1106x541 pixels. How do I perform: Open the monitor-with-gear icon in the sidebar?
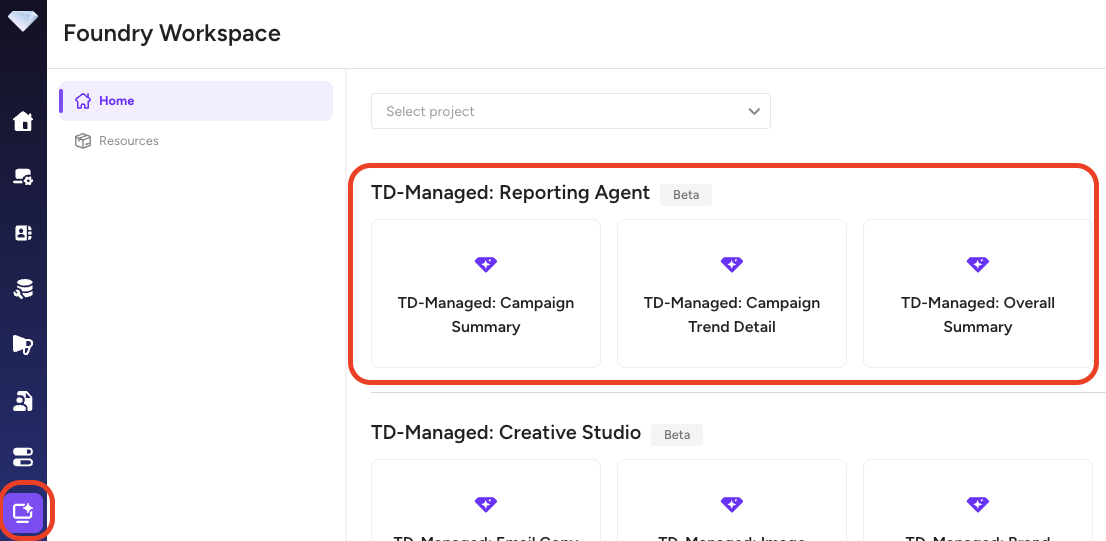point(23,177)
